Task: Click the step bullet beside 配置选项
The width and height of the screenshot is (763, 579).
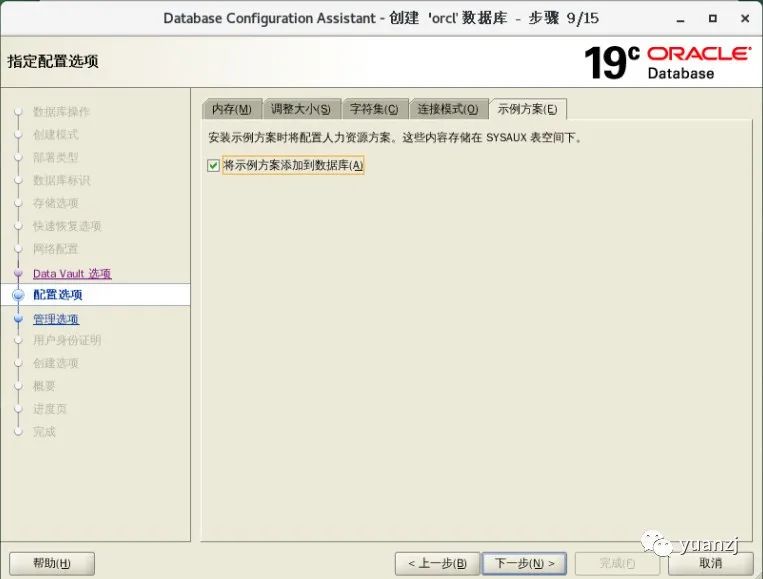Action: pos(18,295)
